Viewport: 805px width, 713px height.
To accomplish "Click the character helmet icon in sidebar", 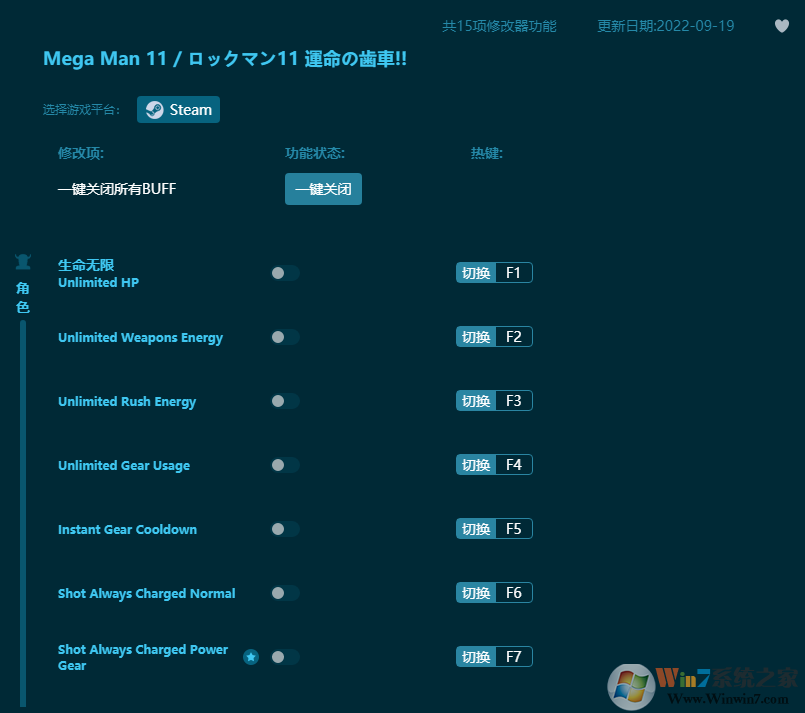I will click(x=22, y=260).
